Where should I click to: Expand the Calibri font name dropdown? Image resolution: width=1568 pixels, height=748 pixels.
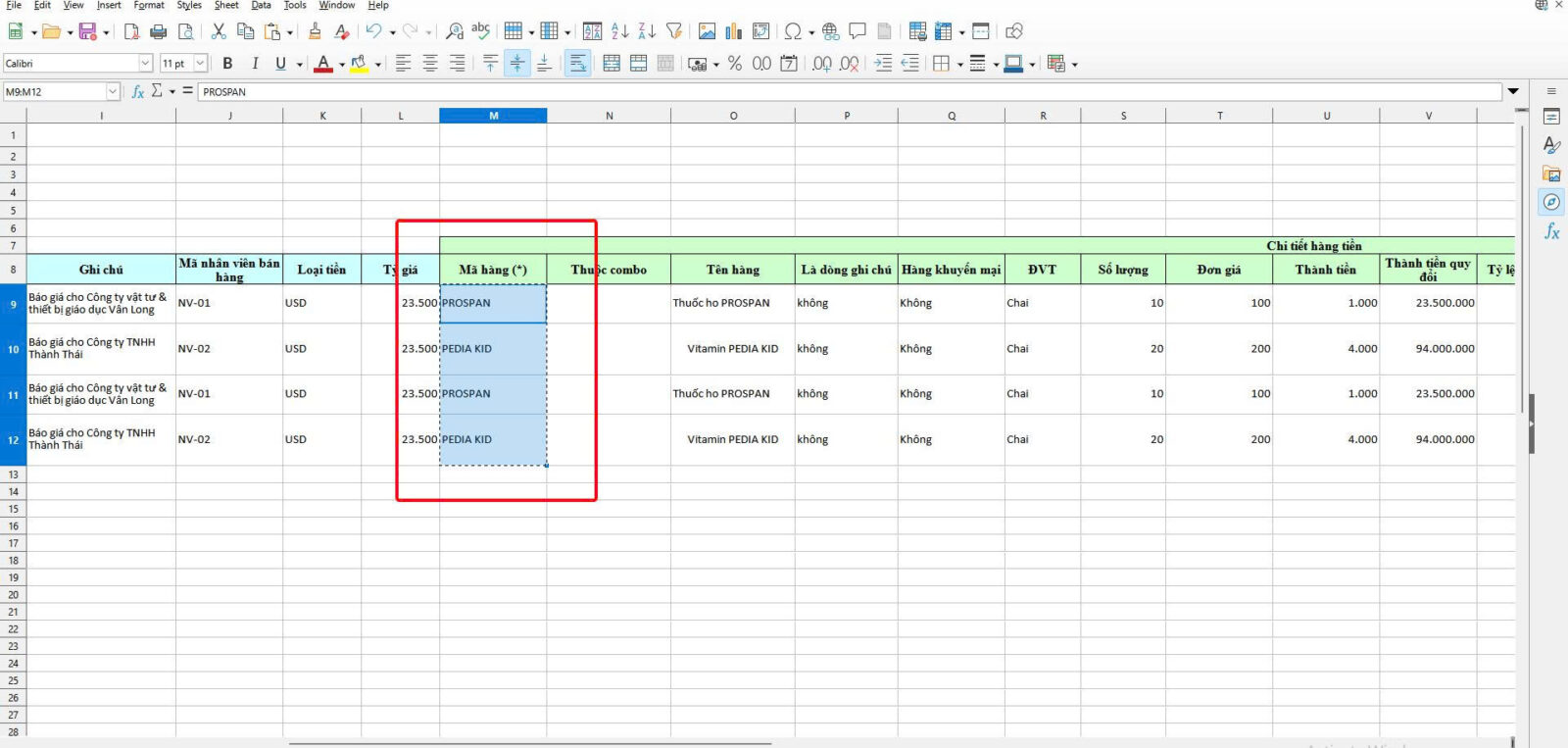point(145,64)
